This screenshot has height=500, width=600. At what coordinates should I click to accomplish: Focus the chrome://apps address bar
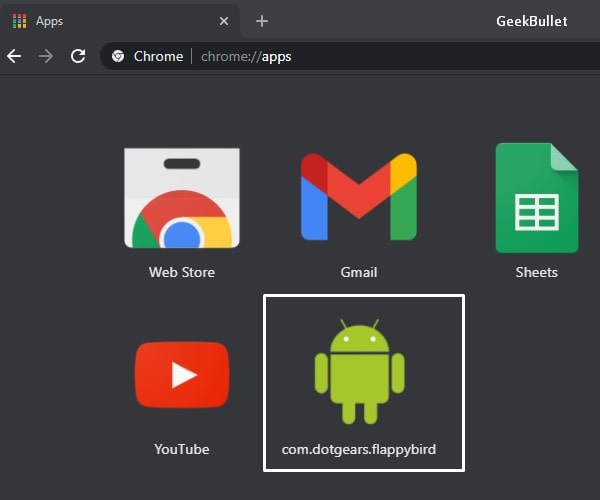tap(350, 56)
